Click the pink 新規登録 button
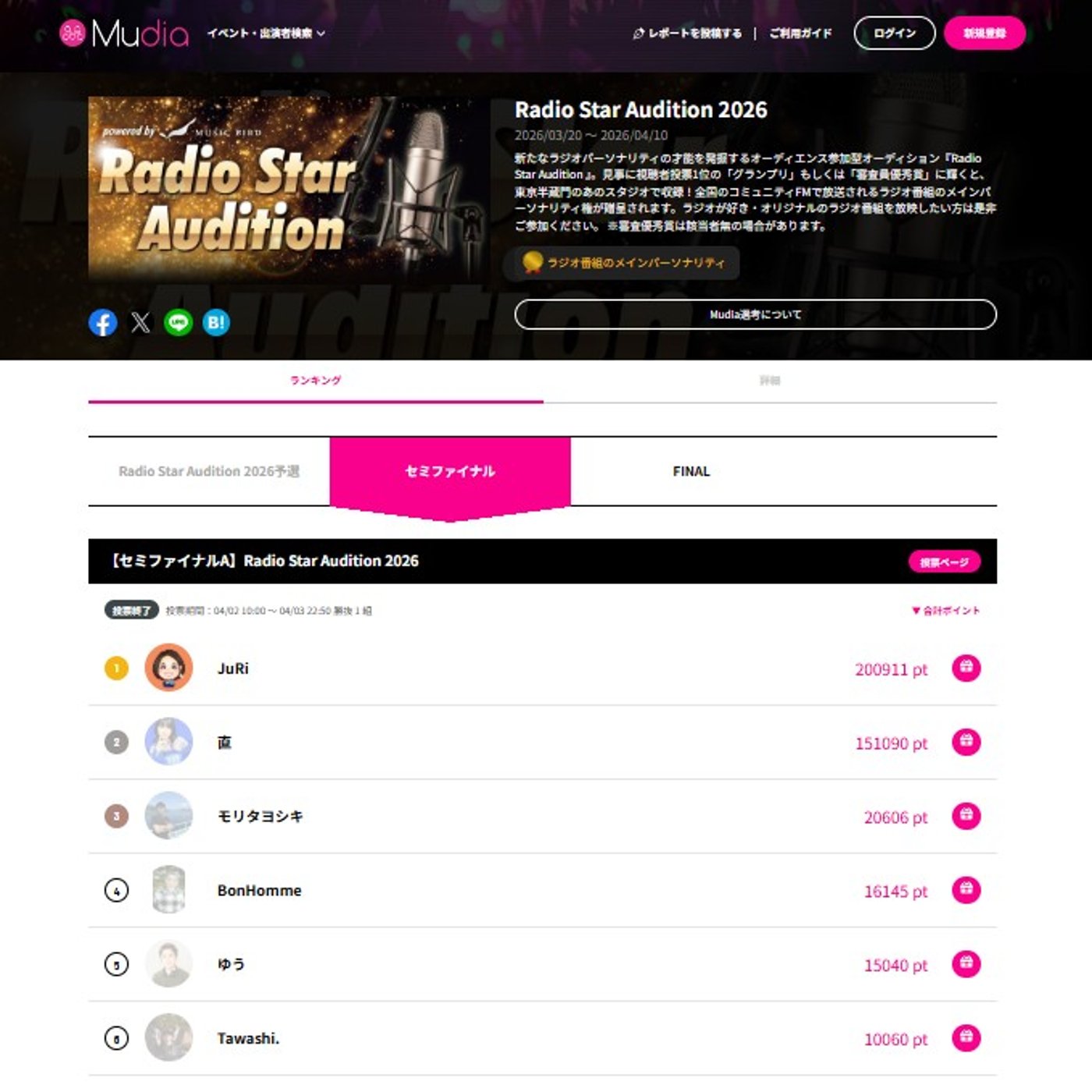This screenshot has height=1092, width=1092. [x=984, y=33]
